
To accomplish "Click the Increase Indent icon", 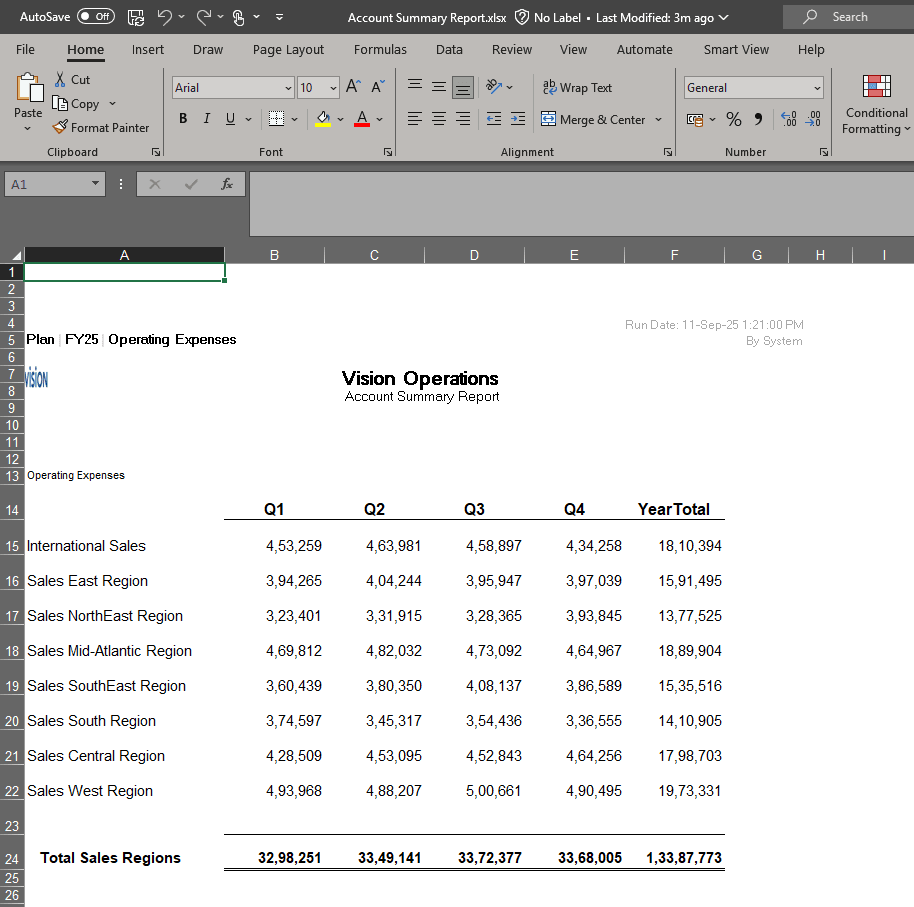I will pos(517,119).
